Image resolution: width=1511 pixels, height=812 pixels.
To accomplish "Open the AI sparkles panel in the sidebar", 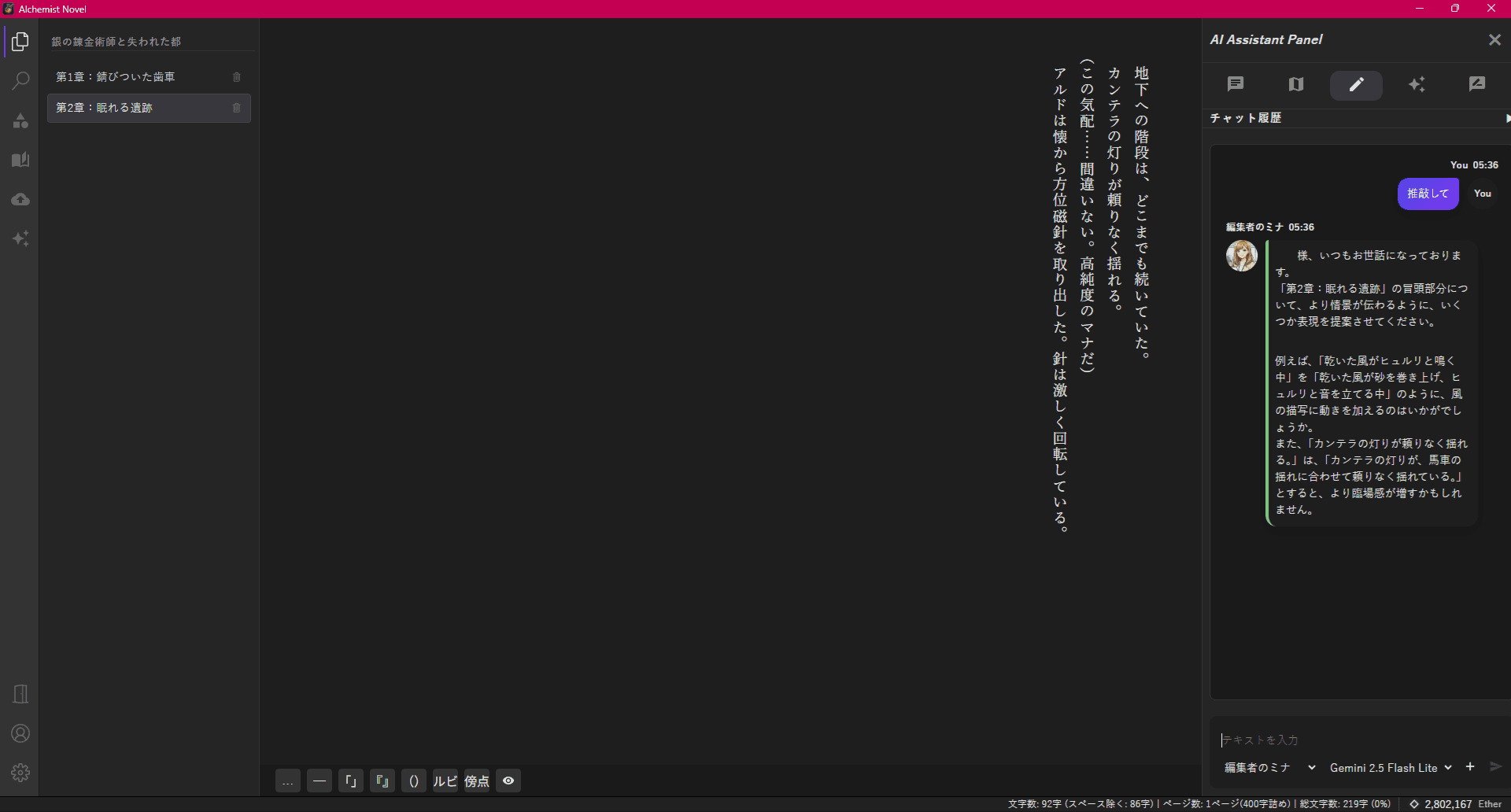I will pyautogui.click(x=20, y=238).
